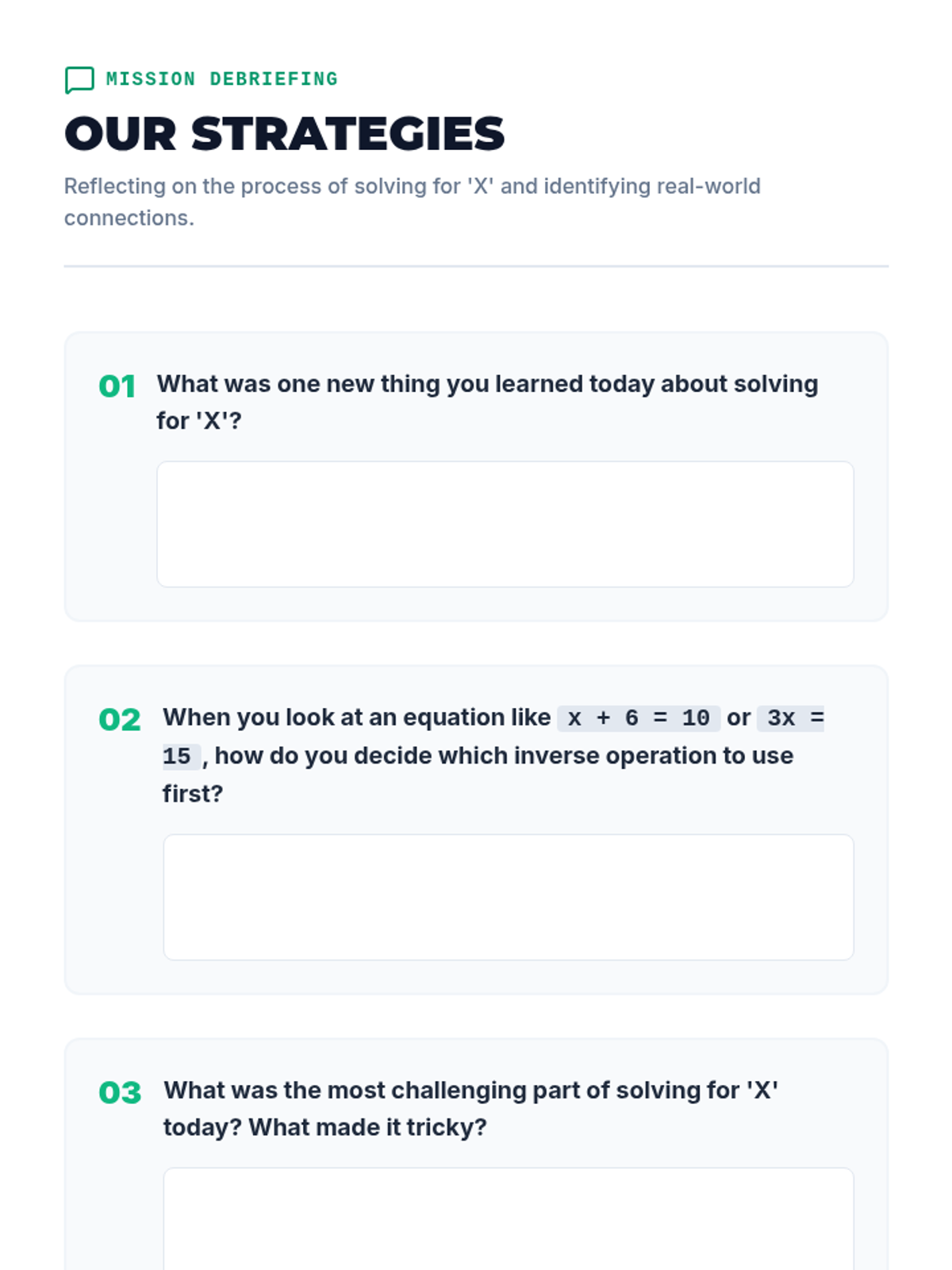Click the "for 'X'?" text in question 01
This screenshot has height=1270, width=952.
pyautogui.click(x=198, y=421)
